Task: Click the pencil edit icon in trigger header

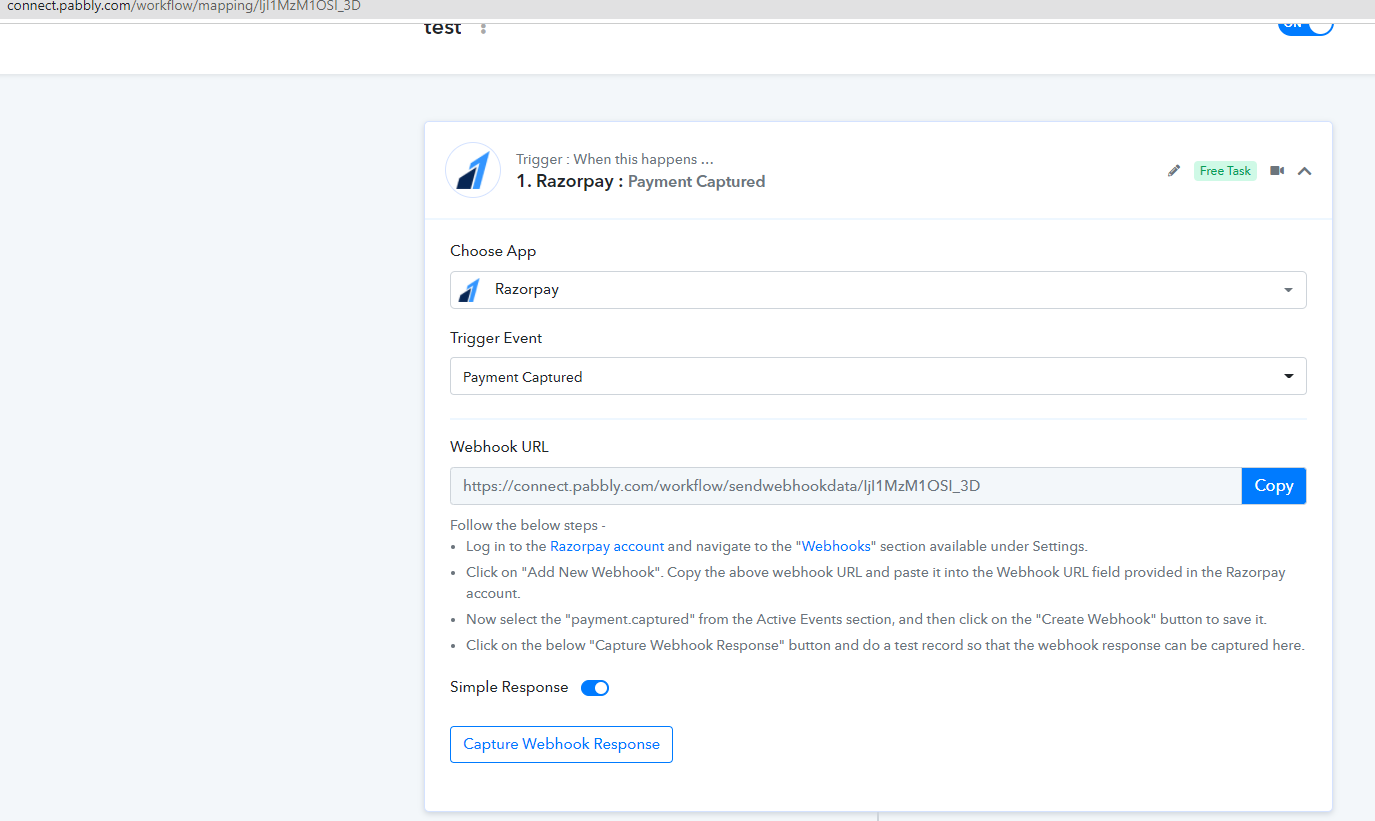Action: coord(1174,171)
